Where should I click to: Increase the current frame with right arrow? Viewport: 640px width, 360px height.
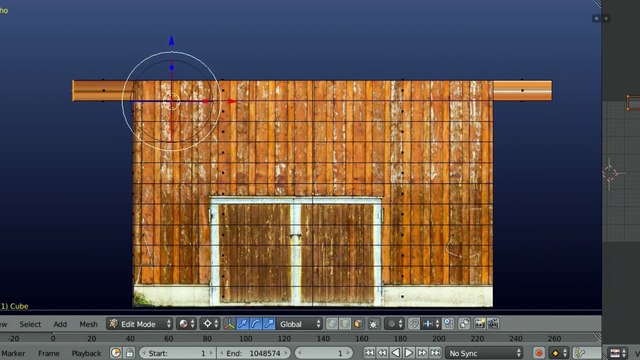[x=348, y=353]
